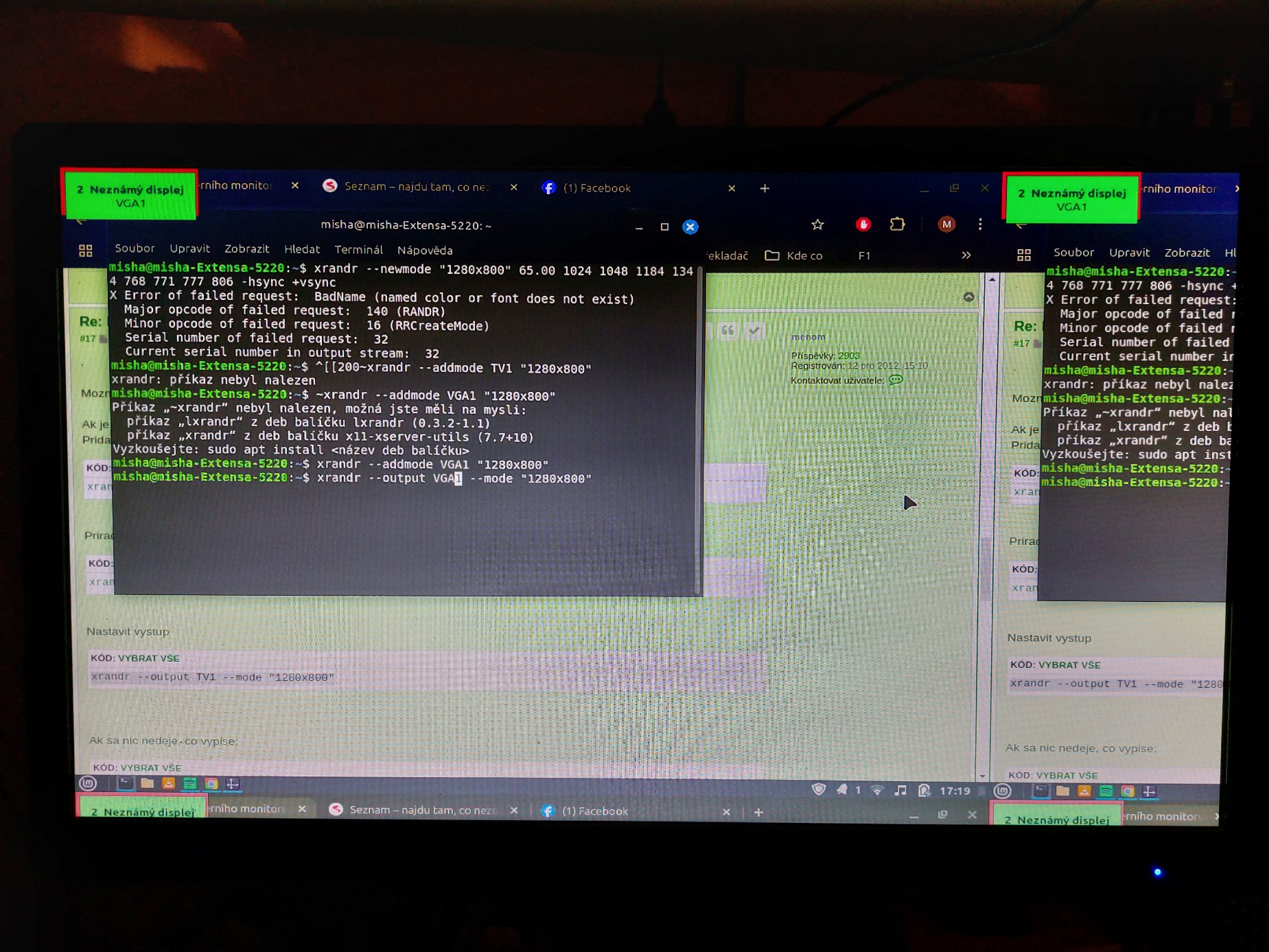
Task: Open the notifications bell in the panel
Action: click(x=841, y=790)
